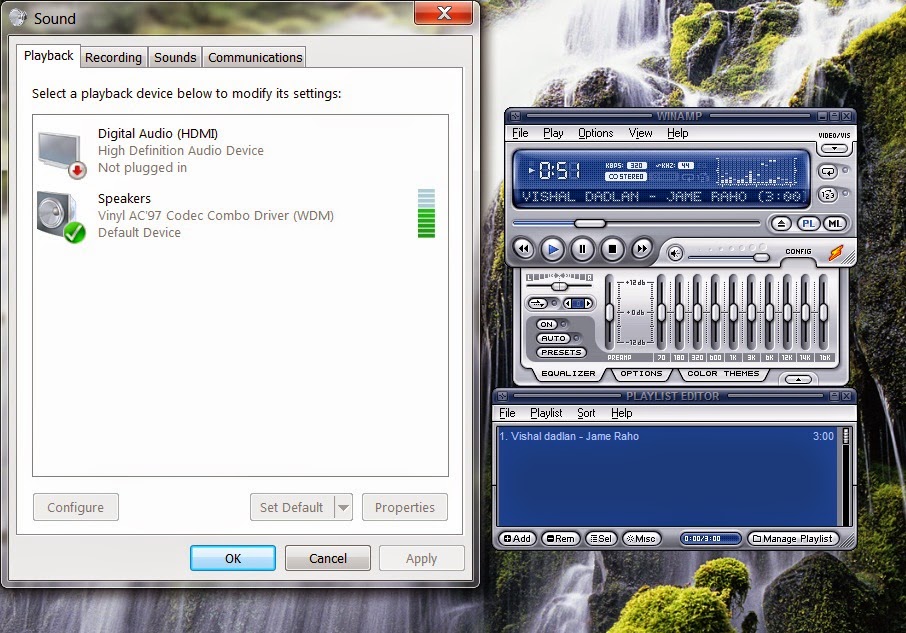Open the Manage Playlist button
The image size is (906, 633).
tap(793, 538)
